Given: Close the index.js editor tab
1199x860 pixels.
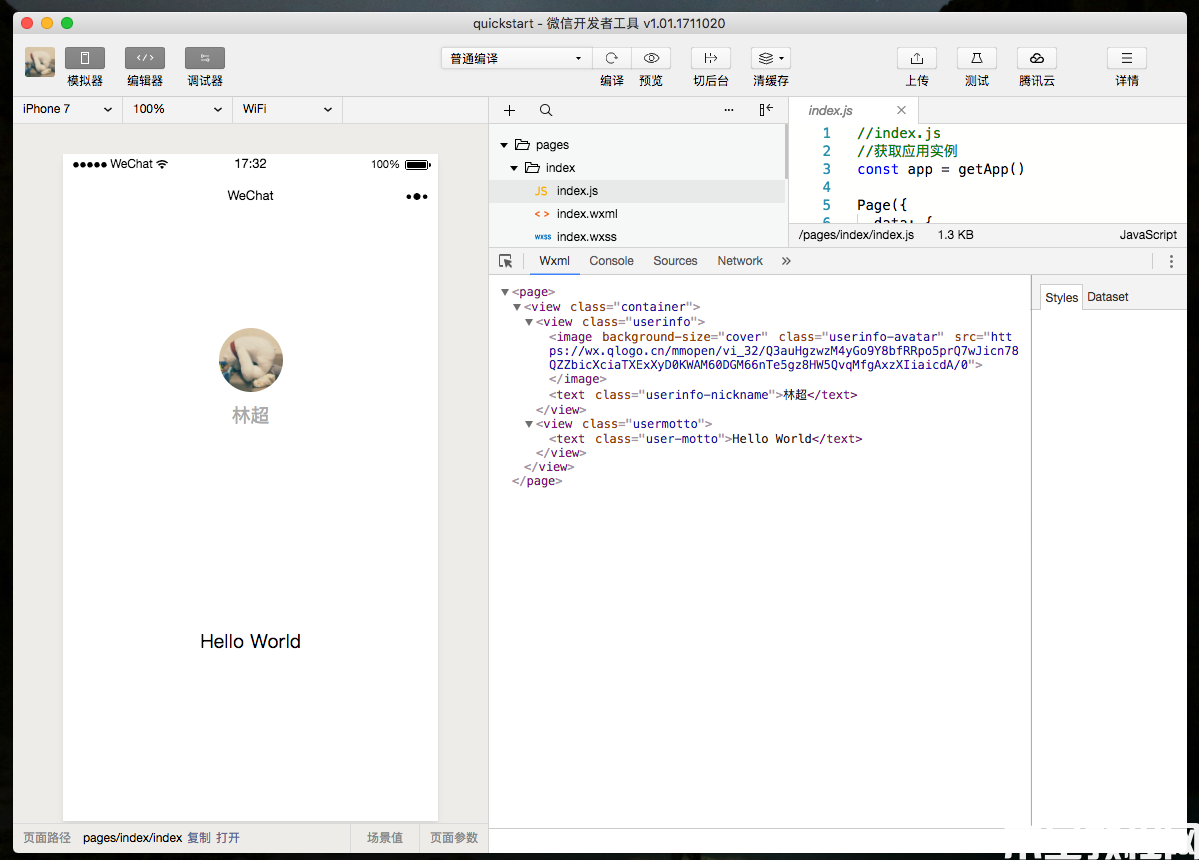Looking at the screenshot, I should tap(902, 110).
